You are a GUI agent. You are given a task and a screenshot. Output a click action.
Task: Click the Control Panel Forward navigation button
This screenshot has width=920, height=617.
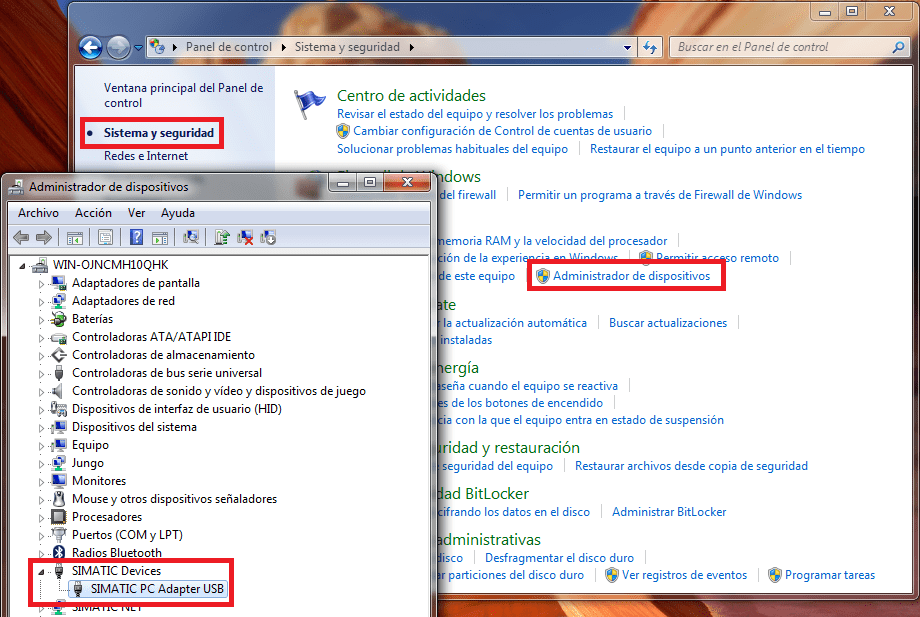pyautogui.click(x=119, y=48)
